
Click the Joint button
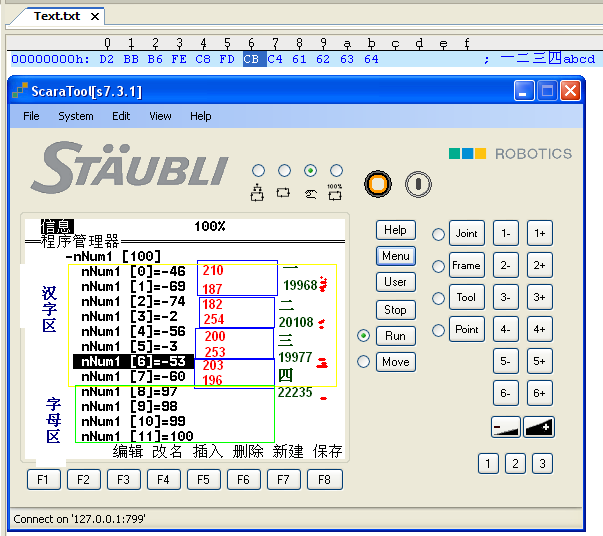(x=466, y=233)
